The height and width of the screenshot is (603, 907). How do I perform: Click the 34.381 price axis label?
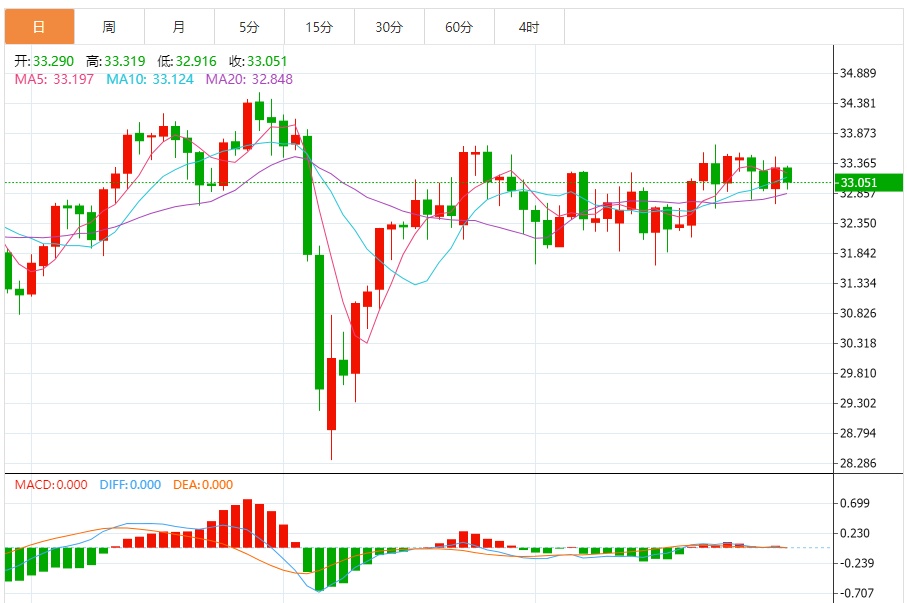pyautogui.click(x=858, y=103)
